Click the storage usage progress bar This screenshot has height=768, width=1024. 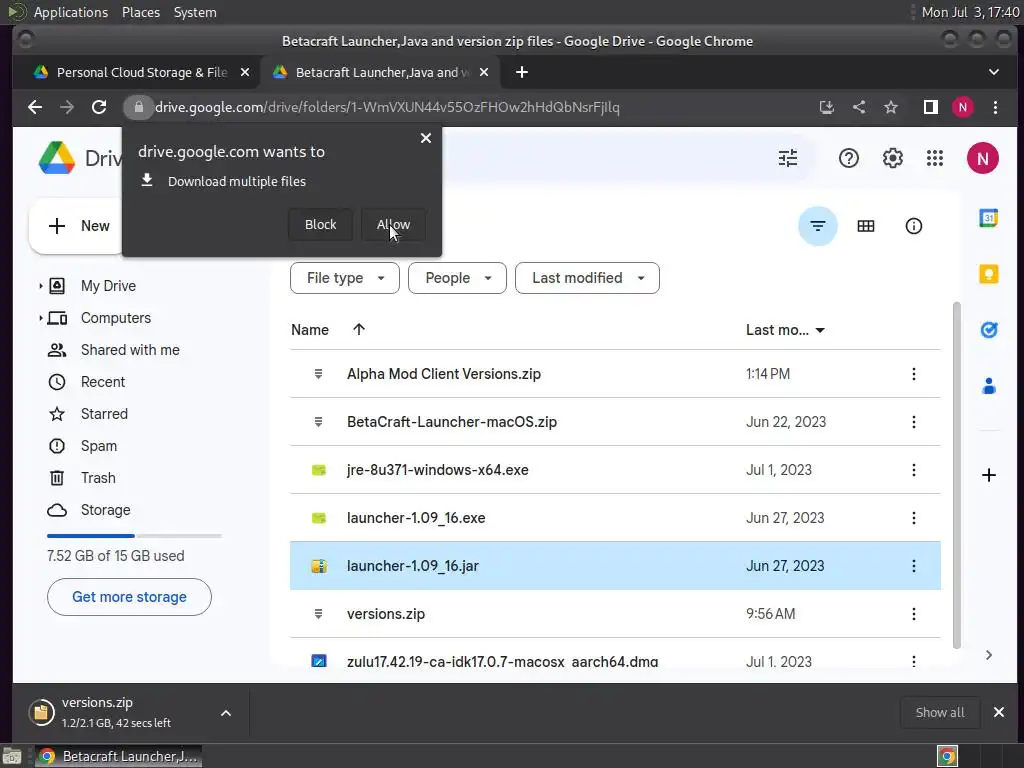[x=134, y=536]
